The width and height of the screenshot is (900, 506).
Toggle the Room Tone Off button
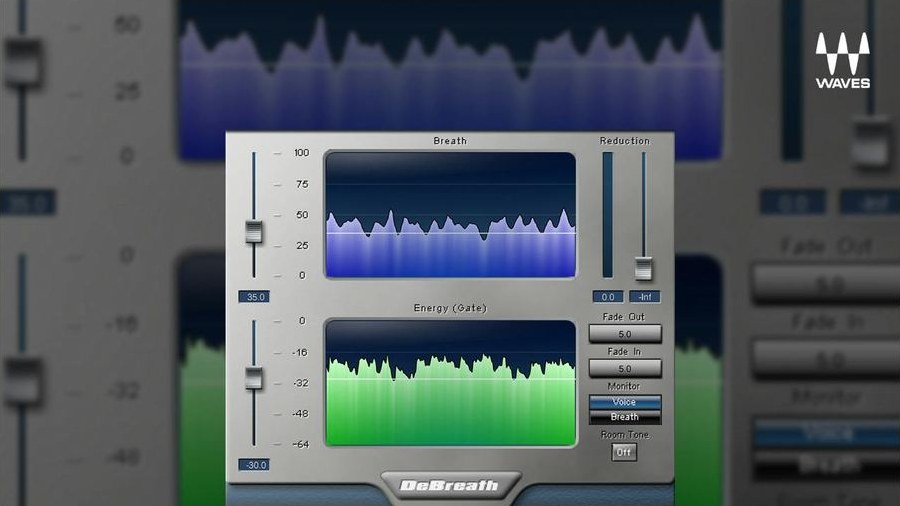[x=624, y=452]
